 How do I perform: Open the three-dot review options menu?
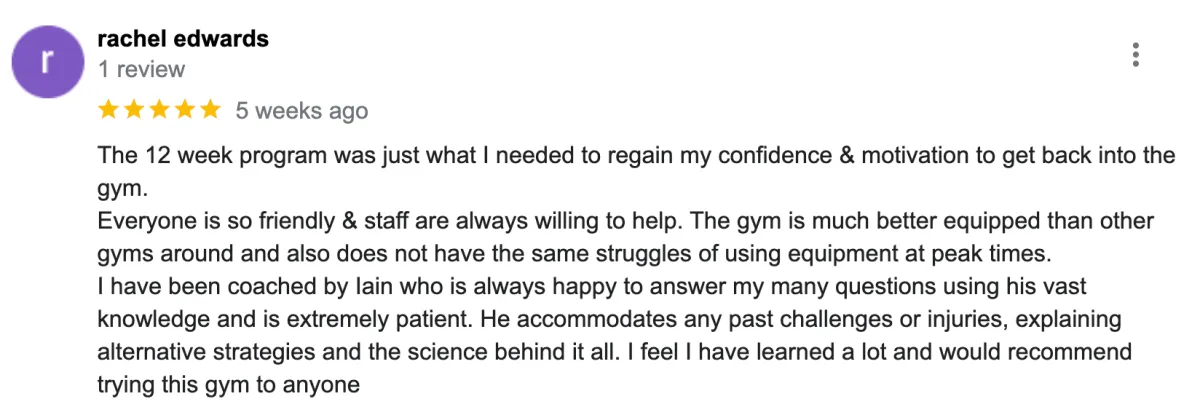point(1135,55)
